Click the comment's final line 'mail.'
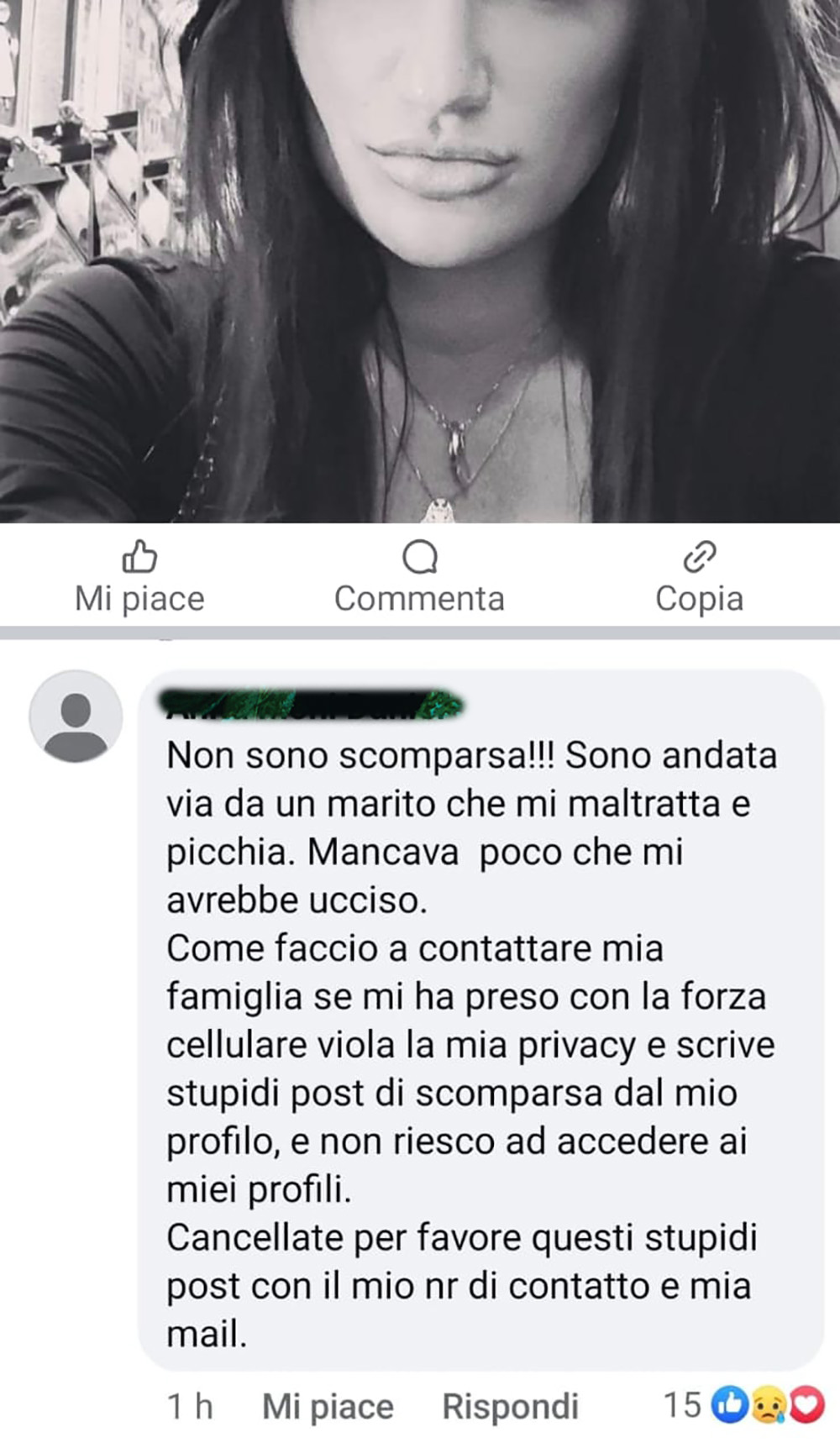This screenshot has width=840, height=1443. [207, 1334]
